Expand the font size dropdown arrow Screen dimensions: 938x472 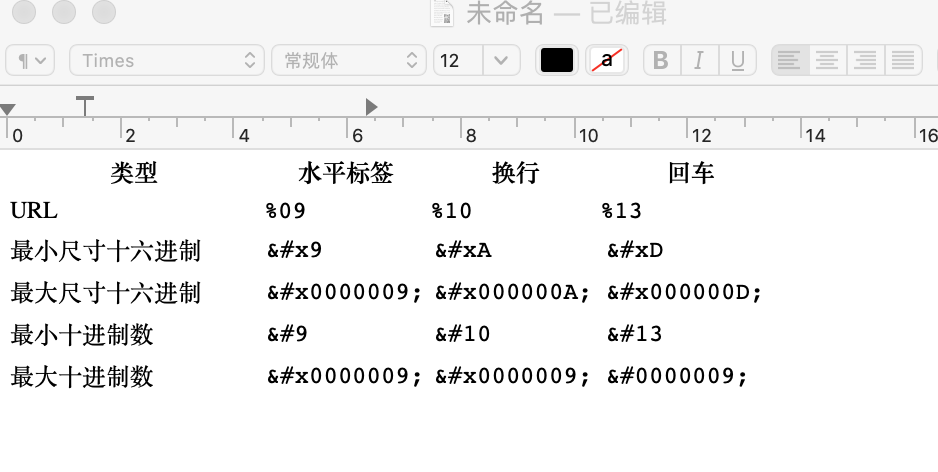(x=501, y=60)
